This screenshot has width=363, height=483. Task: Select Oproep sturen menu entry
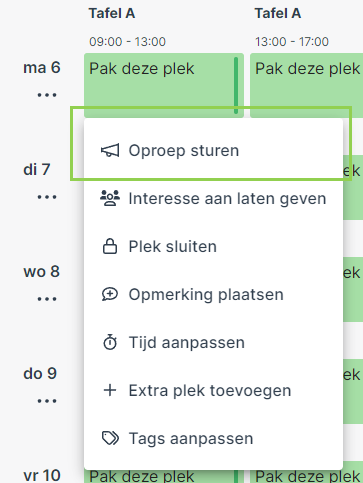pos(213,151)
